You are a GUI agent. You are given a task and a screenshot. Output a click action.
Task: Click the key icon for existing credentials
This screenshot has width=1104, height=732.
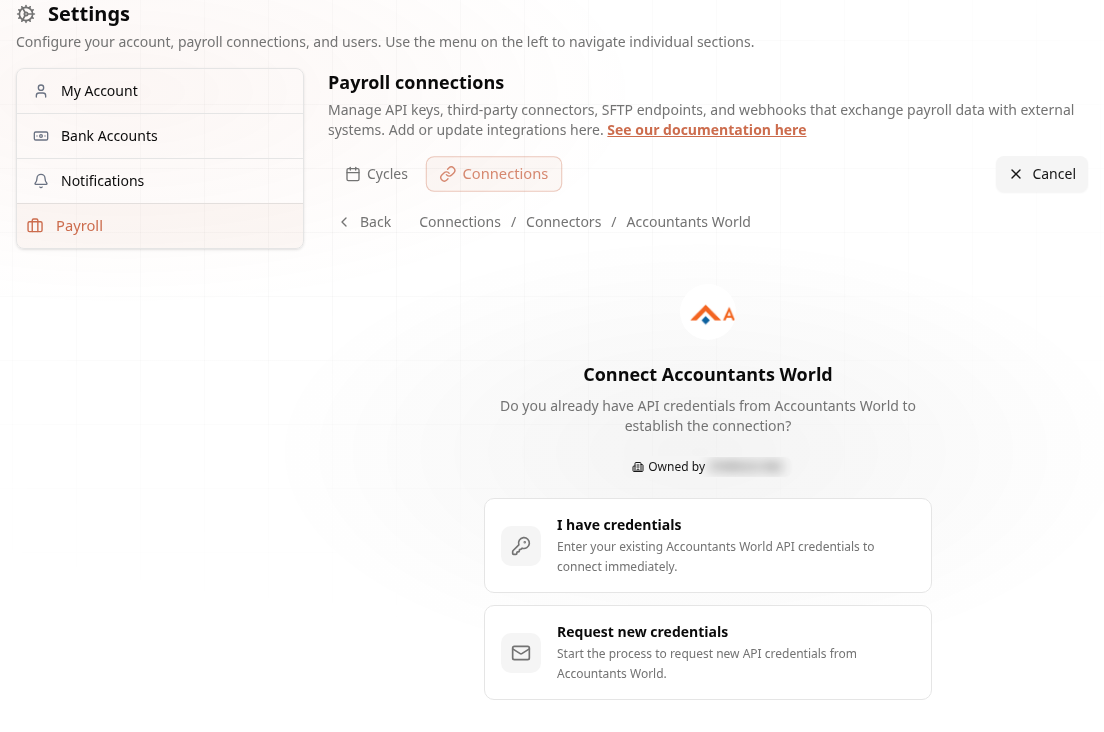(521, 546)
